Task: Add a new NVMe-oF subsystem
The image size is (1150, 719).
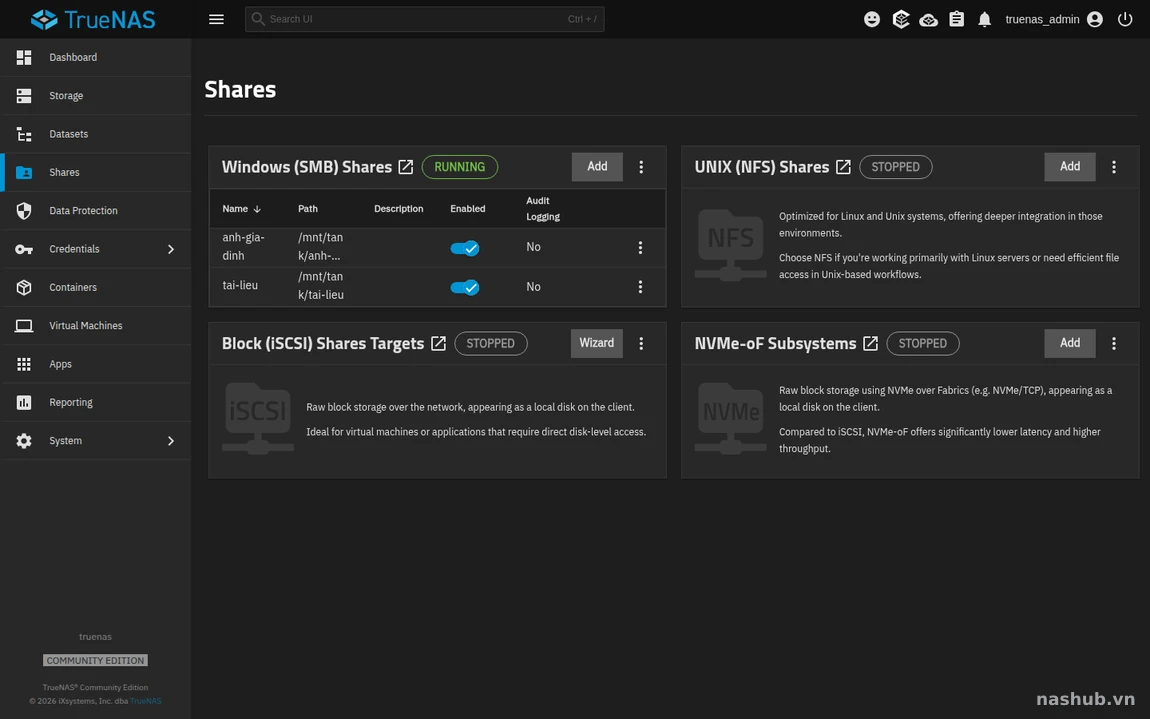Action: pyautogui.click(x=1070, y=343)
